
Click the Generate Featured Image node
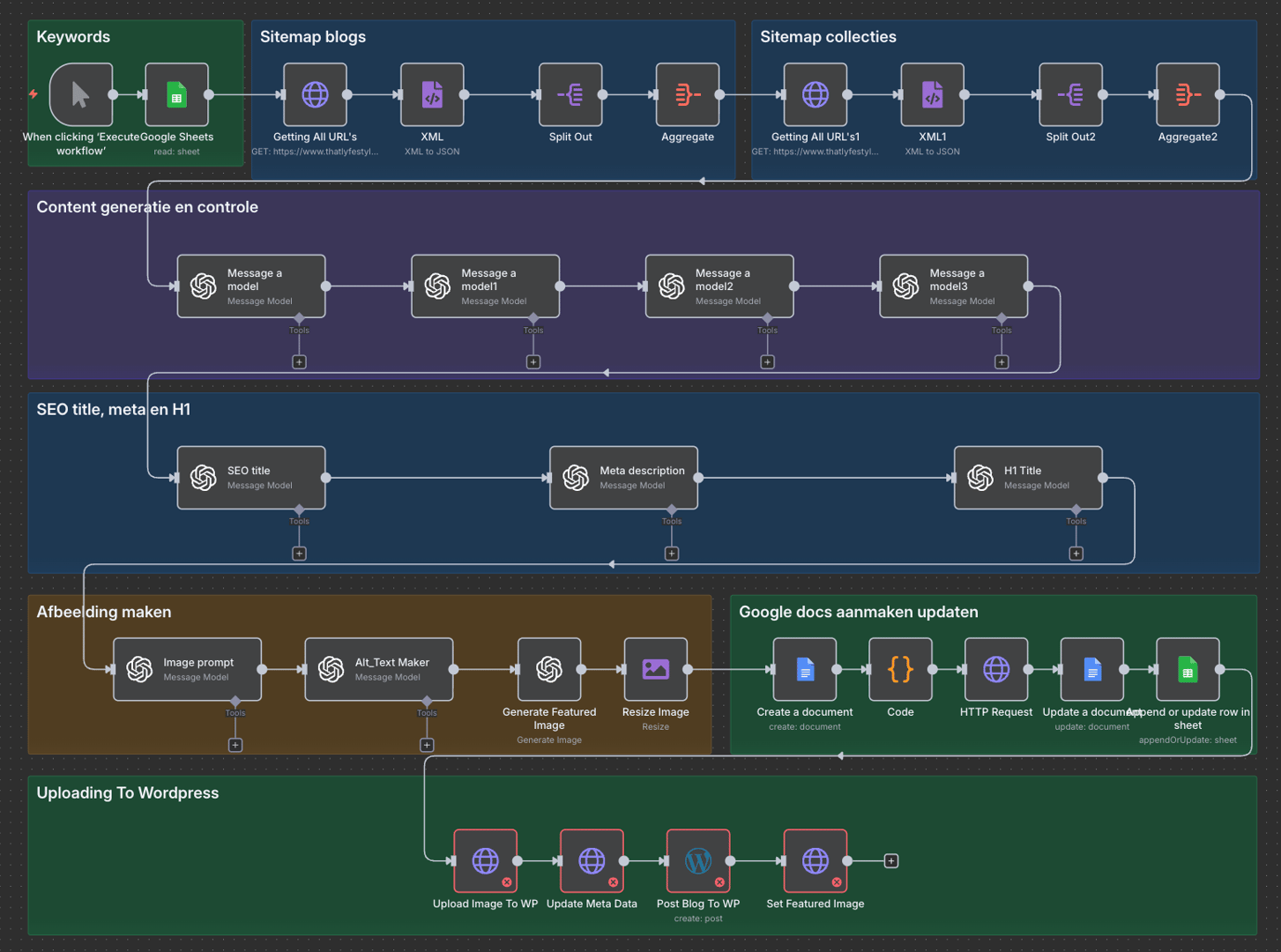(548, 669)
